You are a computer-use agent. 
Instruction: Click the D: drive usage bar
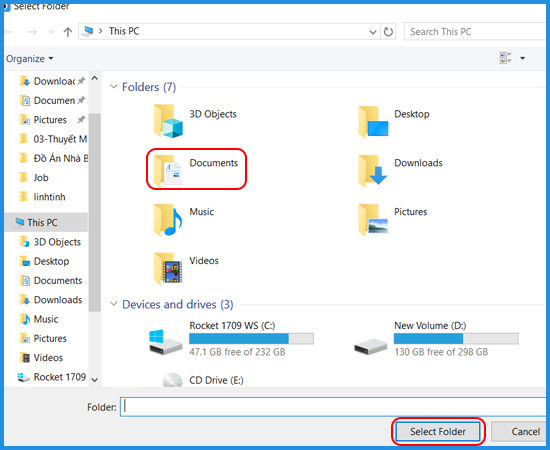point(456,338)
